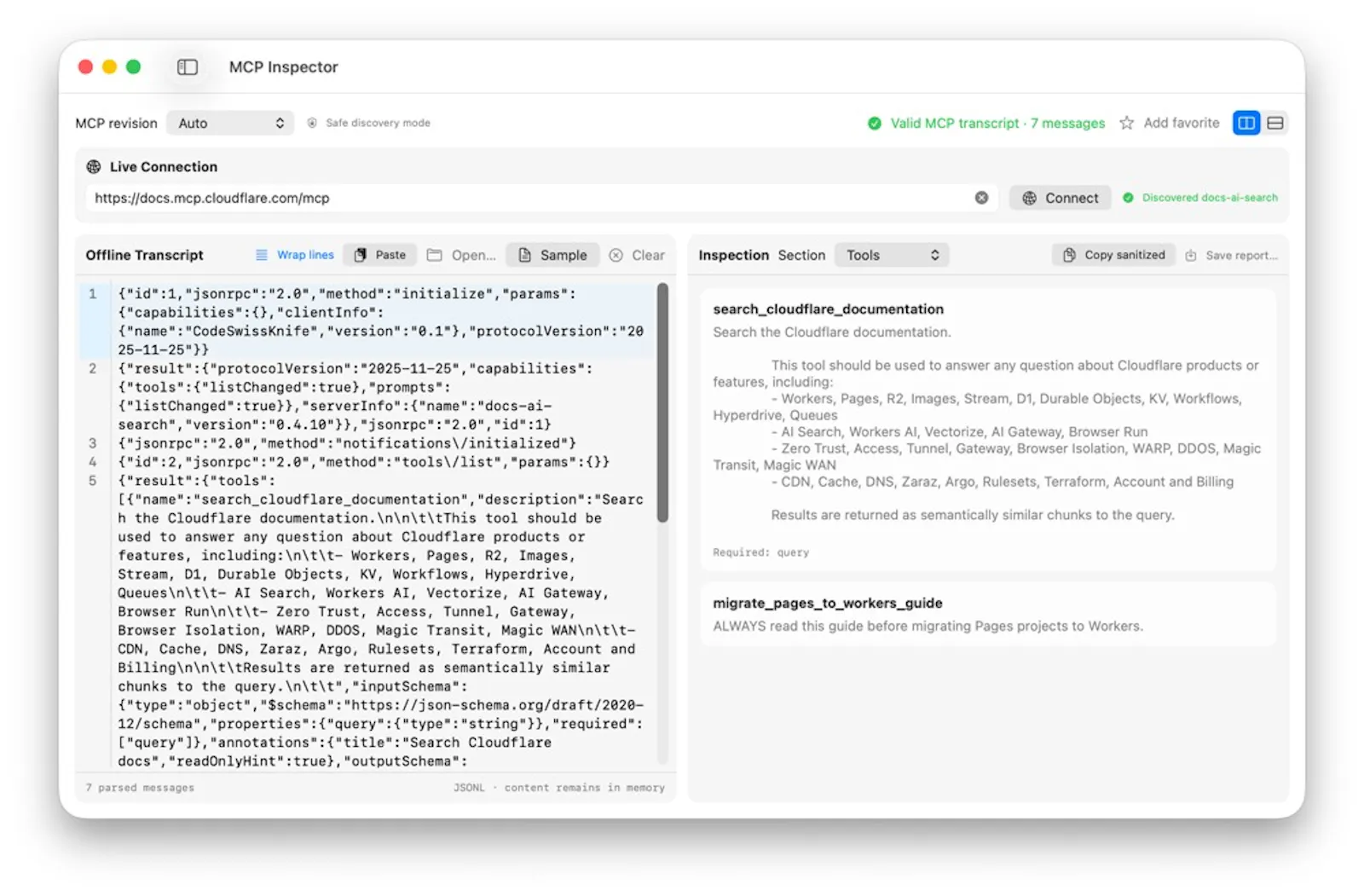Switch to side-by-side split layout
The image size is (1364, 896).
(1246, 124)
